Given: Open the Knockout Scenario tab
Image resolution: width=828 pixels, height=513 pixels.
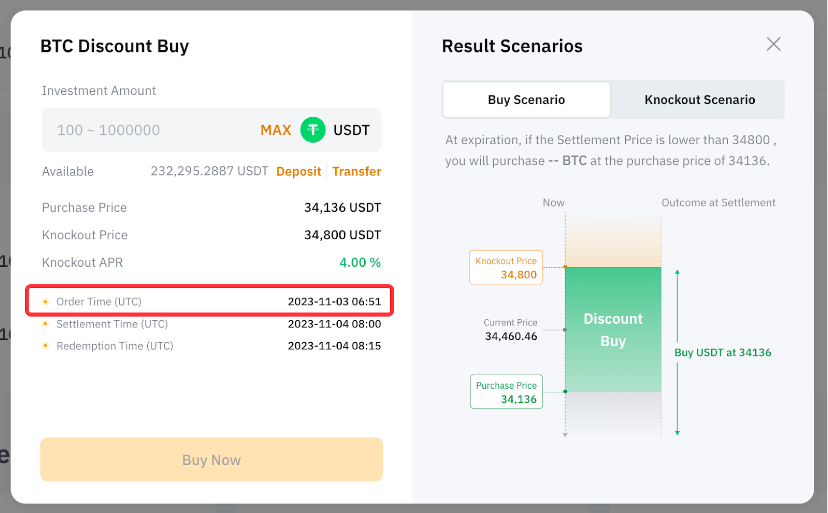Looking at the screenshot, I should click(699, 100).
